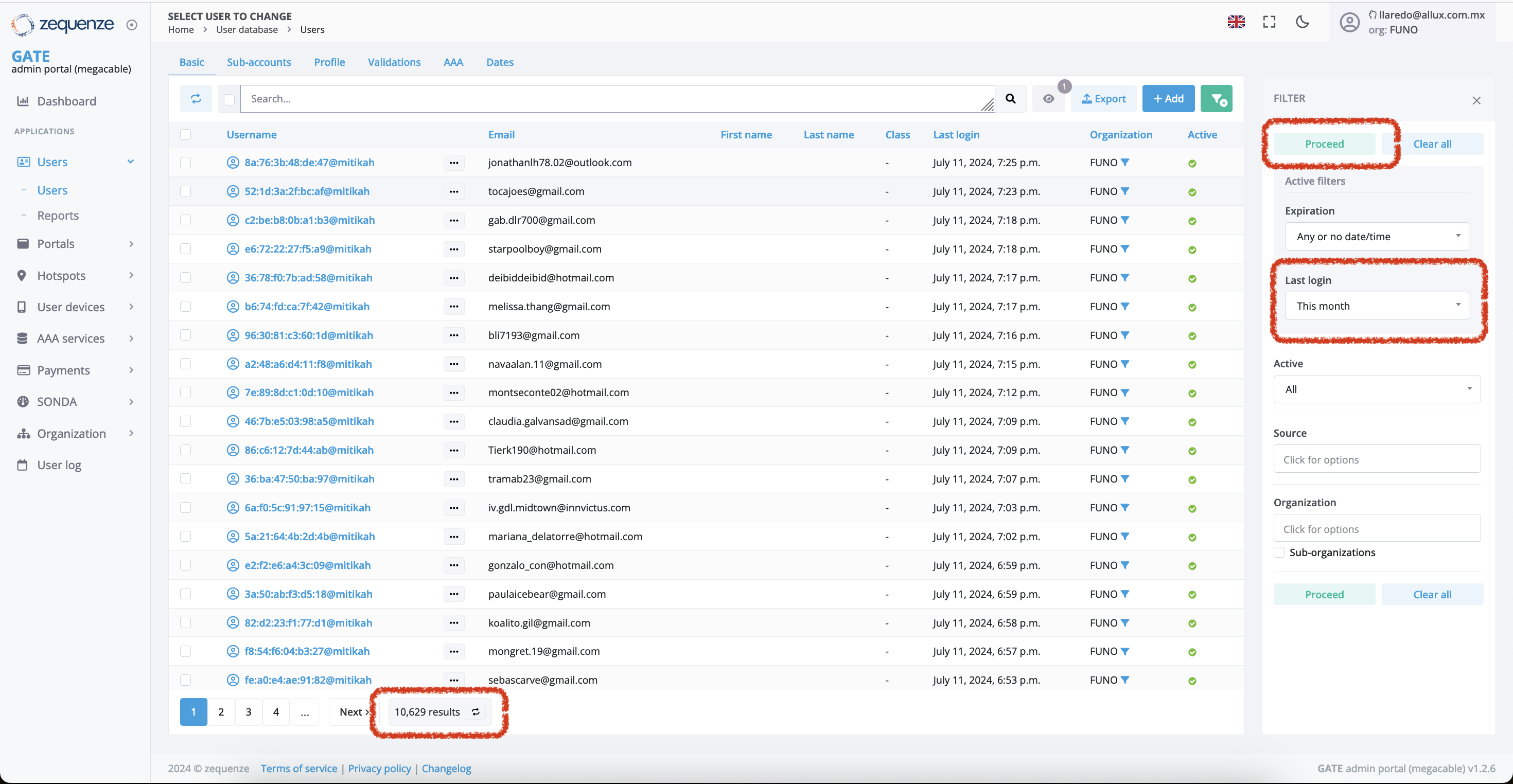
Task: Click FUNO filter funnel in first row
Action: coord(1125,163)
